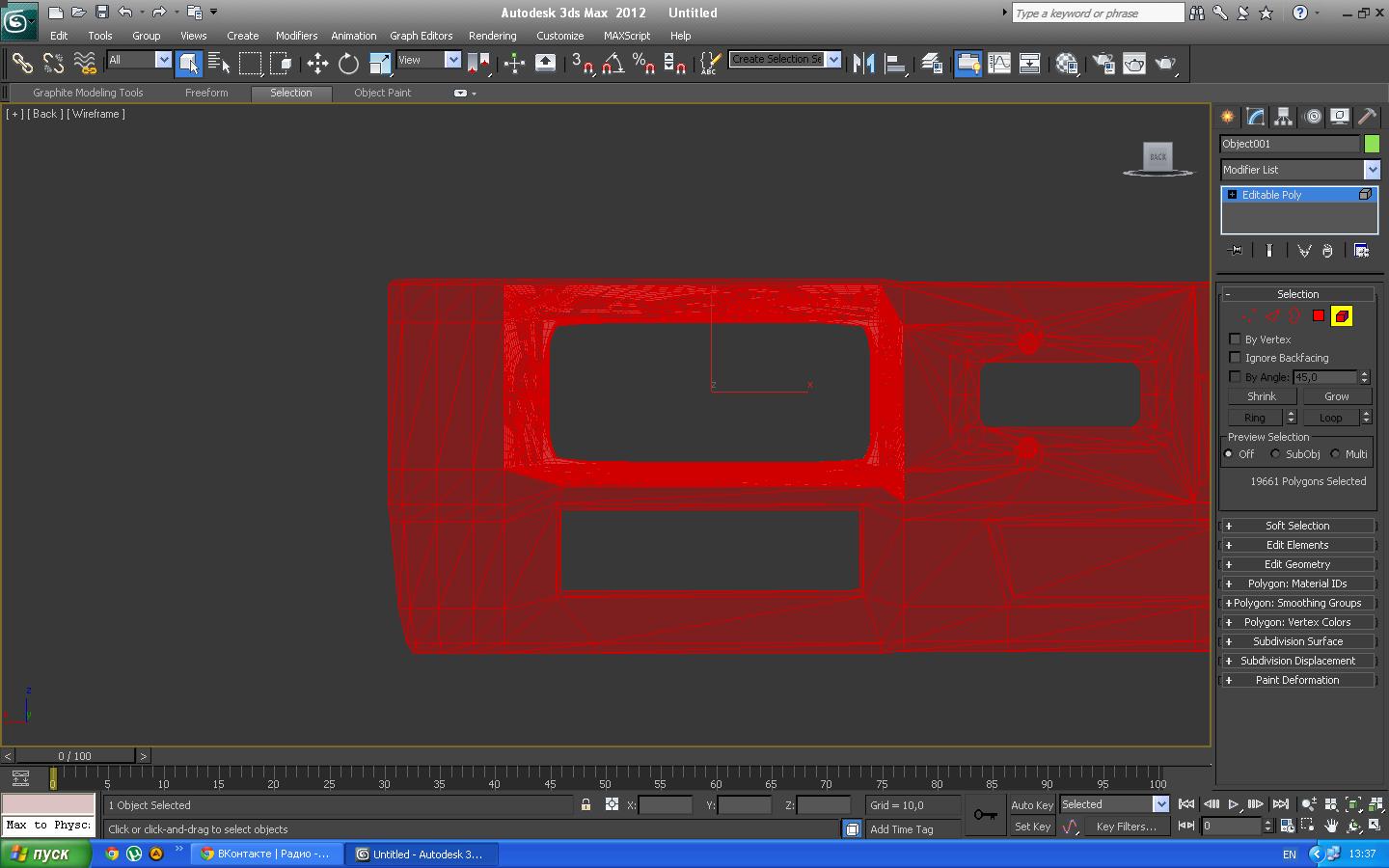
Task: Toggle Angle Snap in the toolbar
Action: pyautogui.click(x=613, y=64)
